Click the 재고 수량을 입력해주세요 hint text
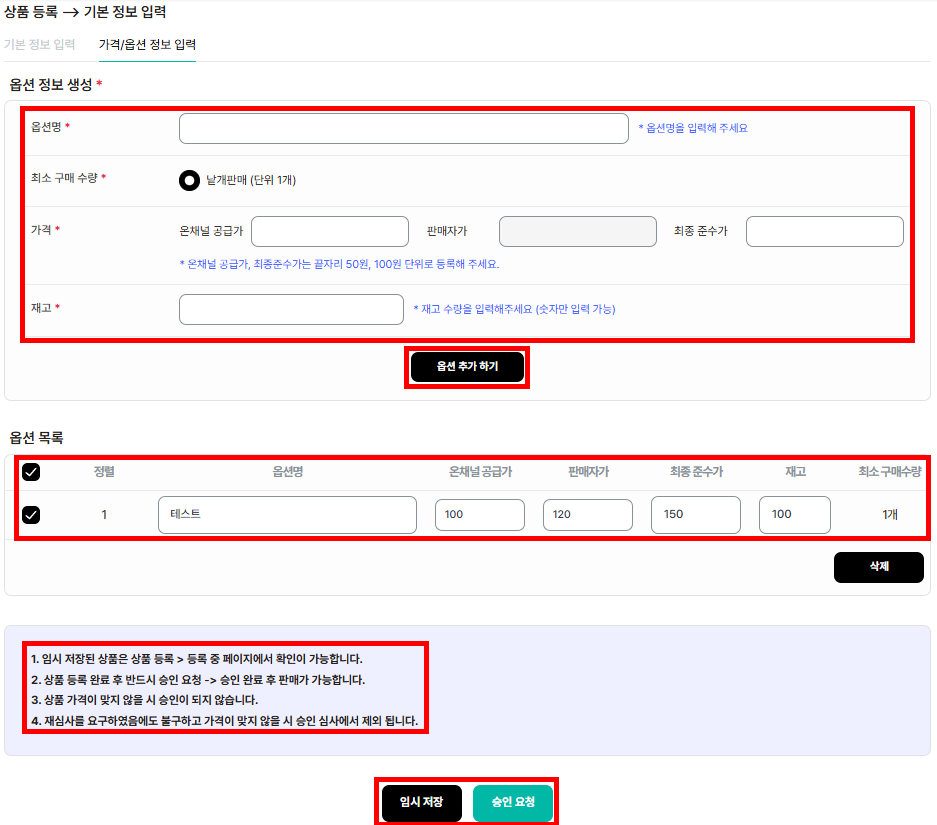 coord(515,309)
